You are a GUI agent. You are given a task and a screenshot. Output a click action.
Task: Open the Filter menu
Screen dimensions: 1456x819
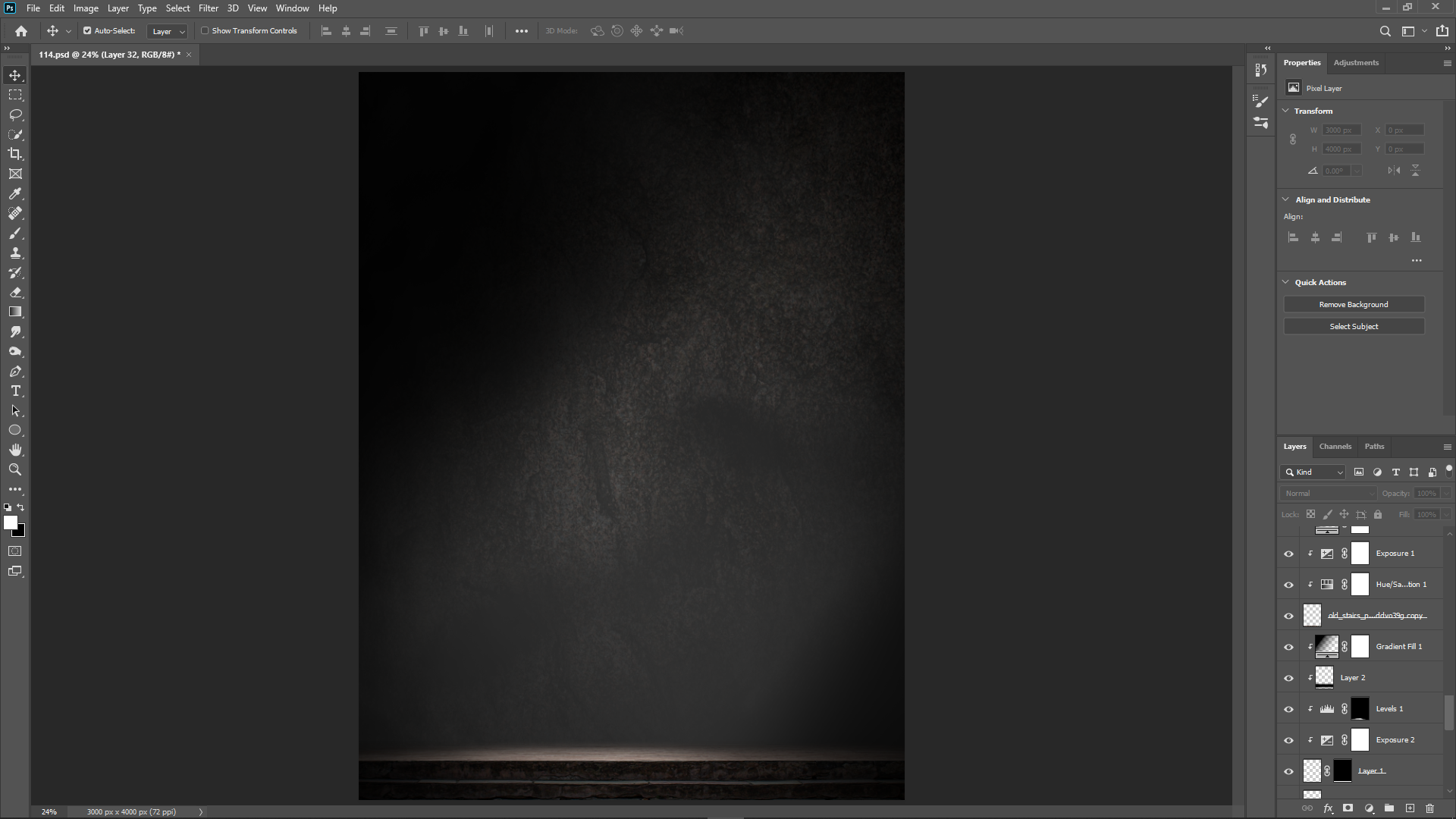(x=209, y=8)
